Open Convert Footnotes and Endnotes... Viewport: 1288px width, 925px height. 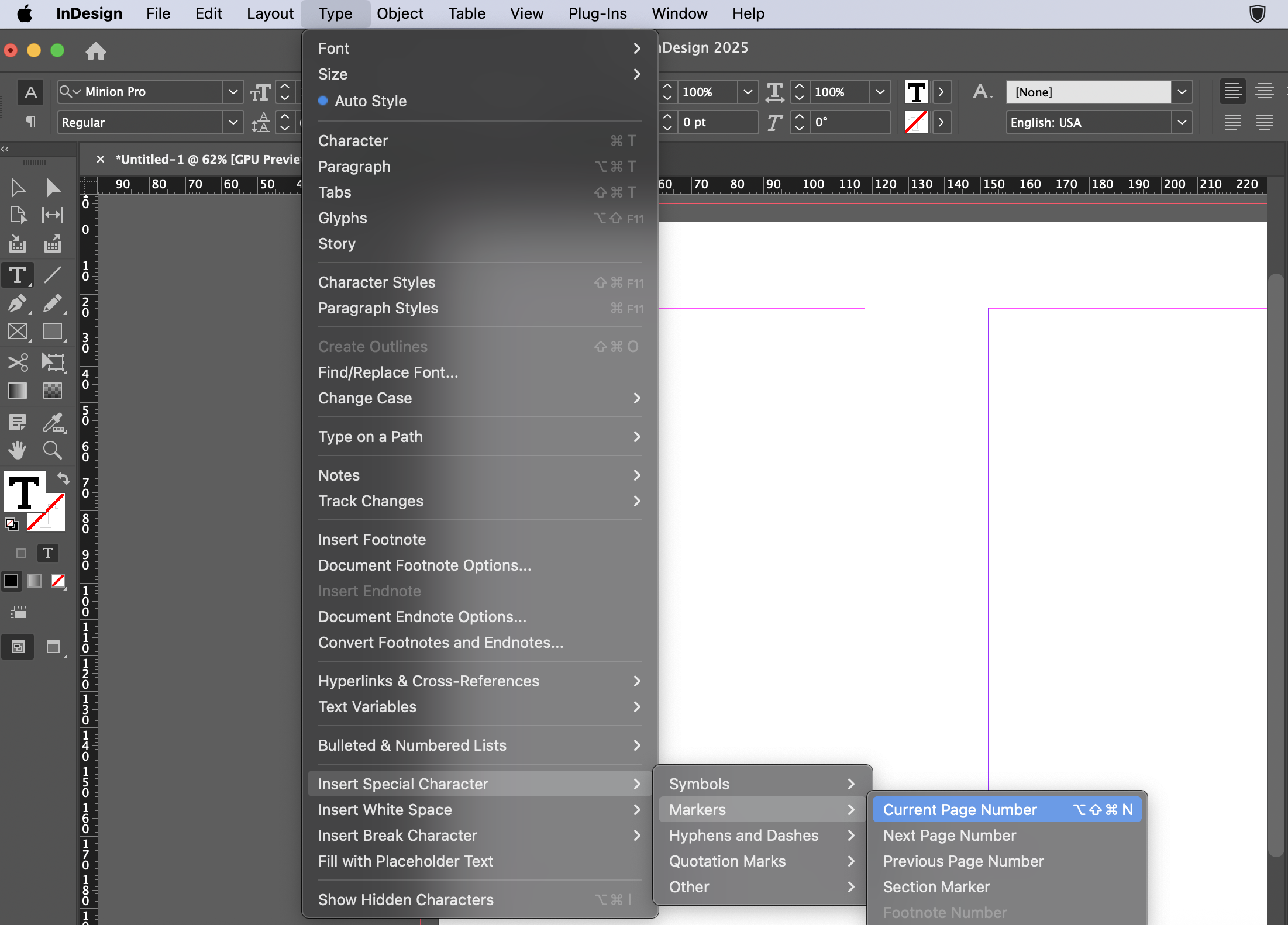[480, 643]
